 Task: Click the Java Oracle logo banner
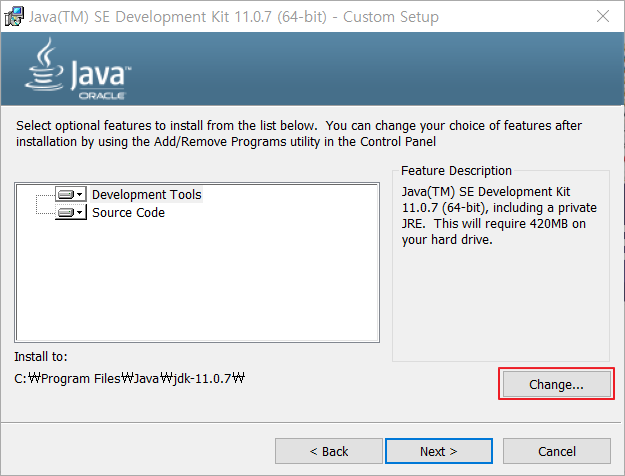tap(78, 69)
